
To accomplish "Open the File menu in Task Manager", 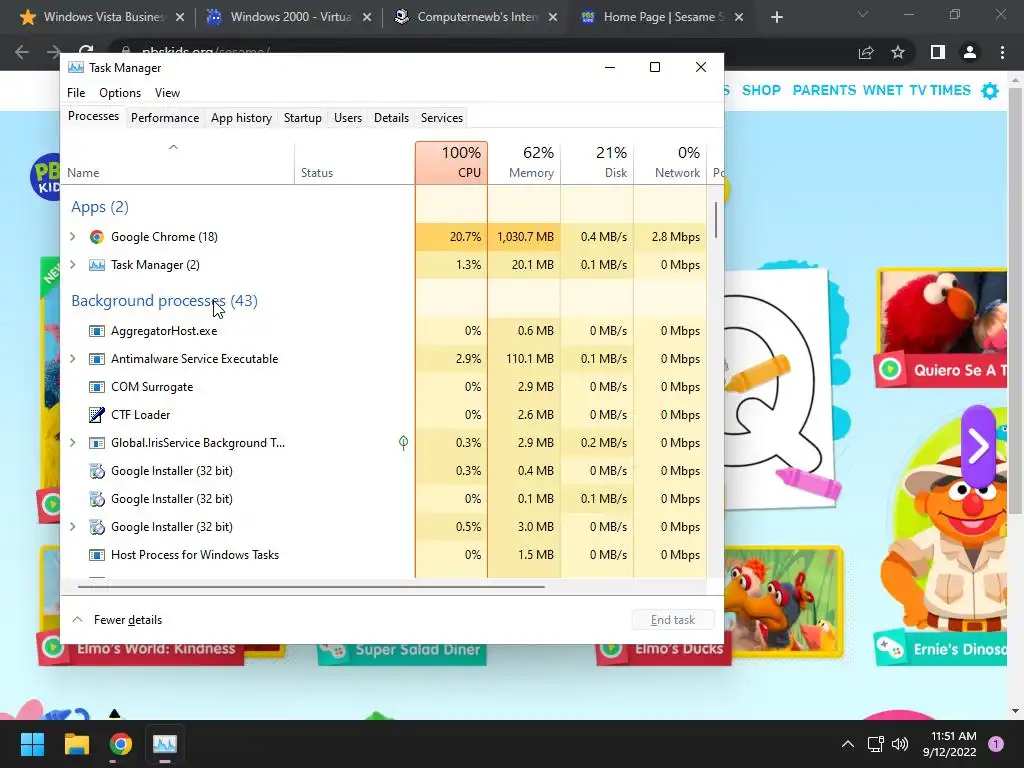I will (76, 93).
